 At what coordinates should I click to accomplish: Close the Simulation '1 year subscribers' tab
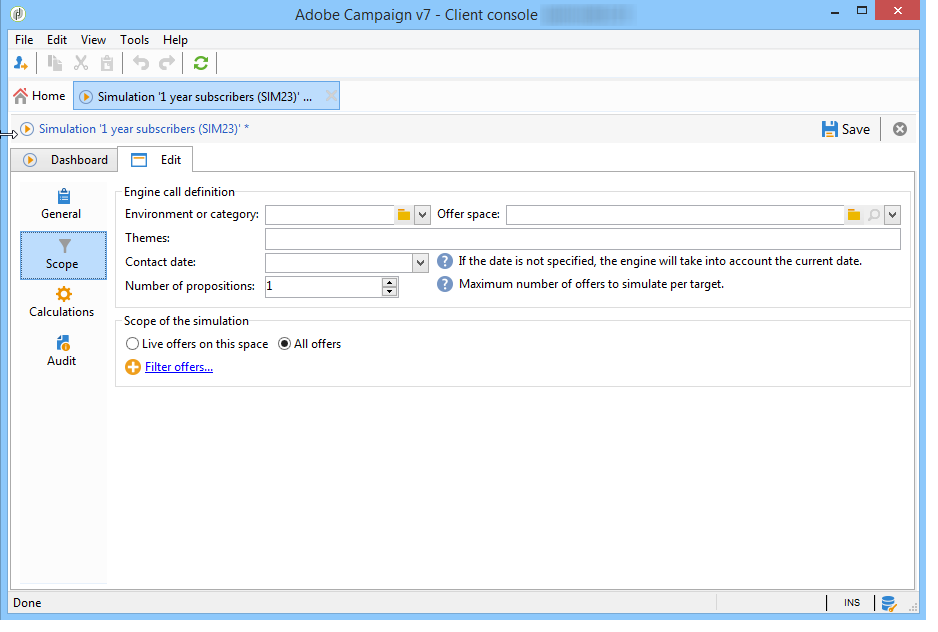coord(330,96)
